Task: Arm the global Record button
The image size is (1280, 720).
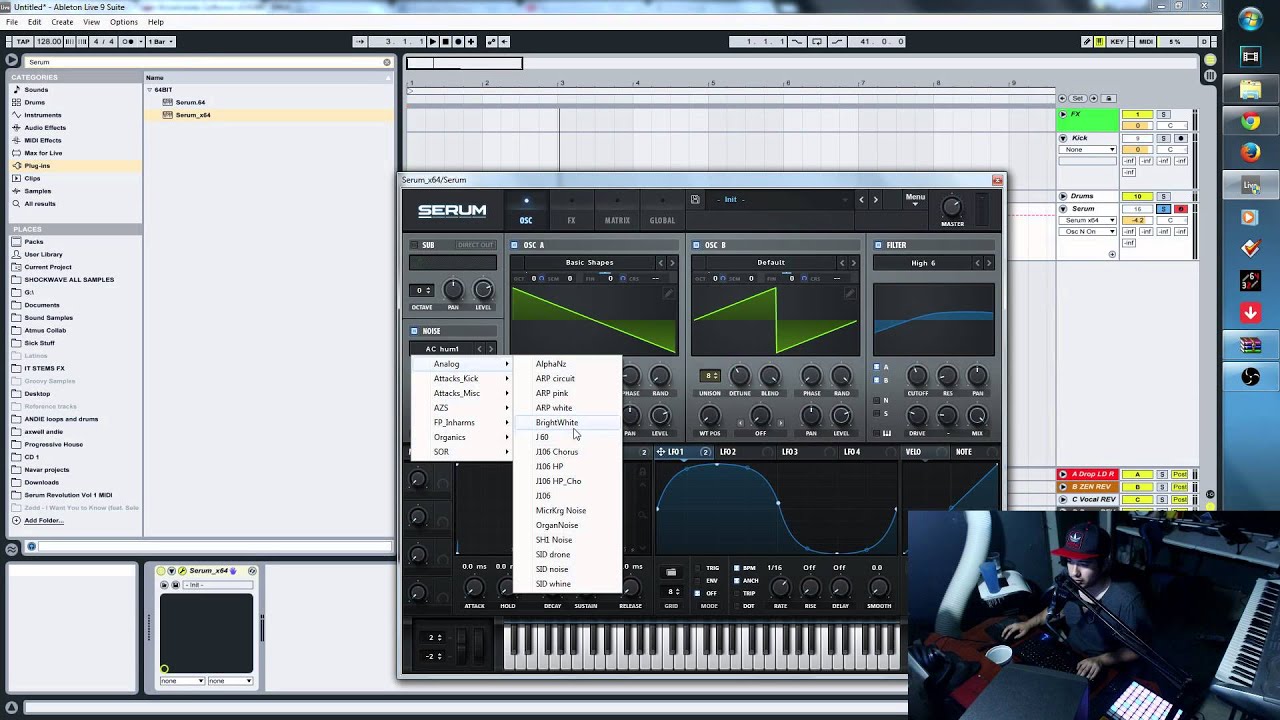Action: [458, 41]
